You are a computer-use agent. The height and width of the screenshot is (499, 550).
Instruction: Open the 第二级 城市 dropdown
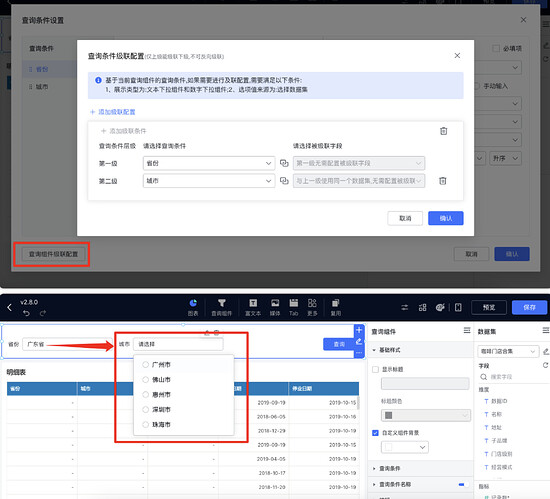pos(209,181)
